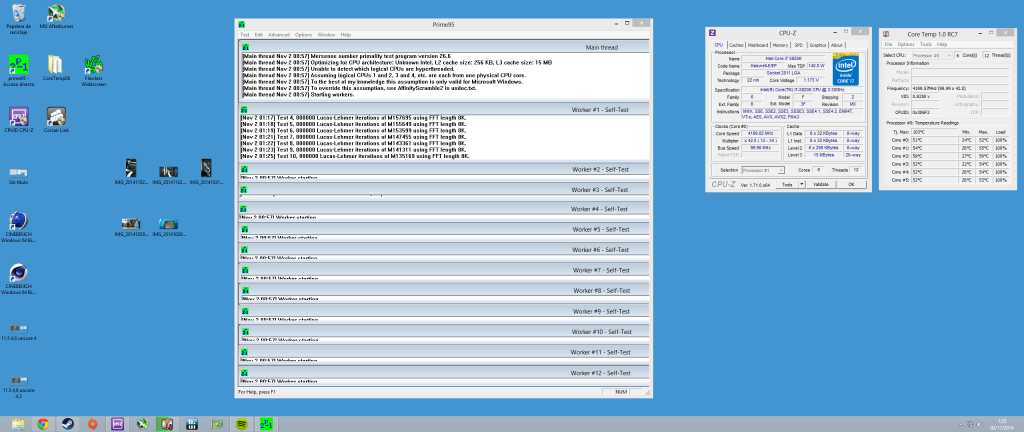Click the clock in the system tray

(1002, 424)
